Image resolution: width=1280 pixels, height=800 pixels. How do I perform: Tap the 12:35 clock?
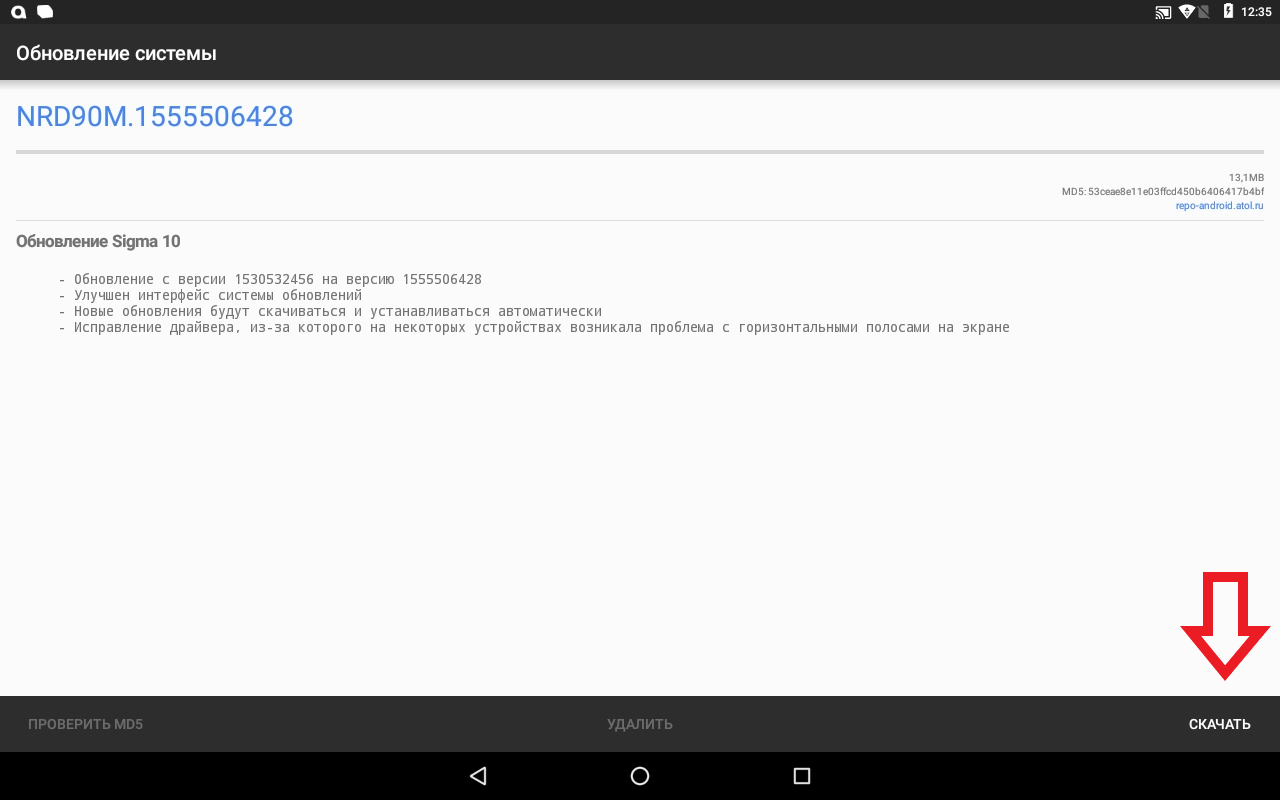(x=1256, y=12)
